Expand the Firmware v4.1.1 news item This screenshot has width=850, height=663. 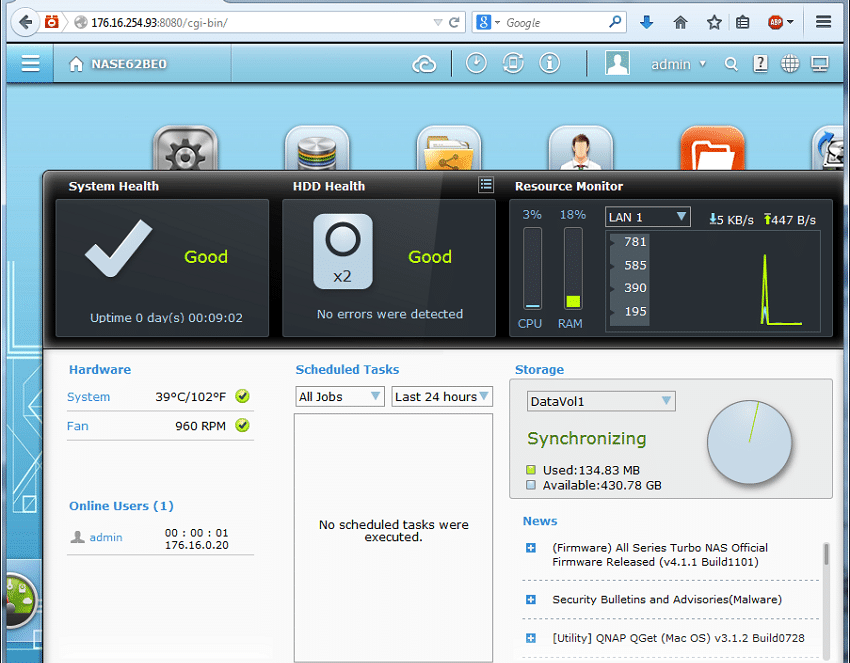tap(531, 548)
